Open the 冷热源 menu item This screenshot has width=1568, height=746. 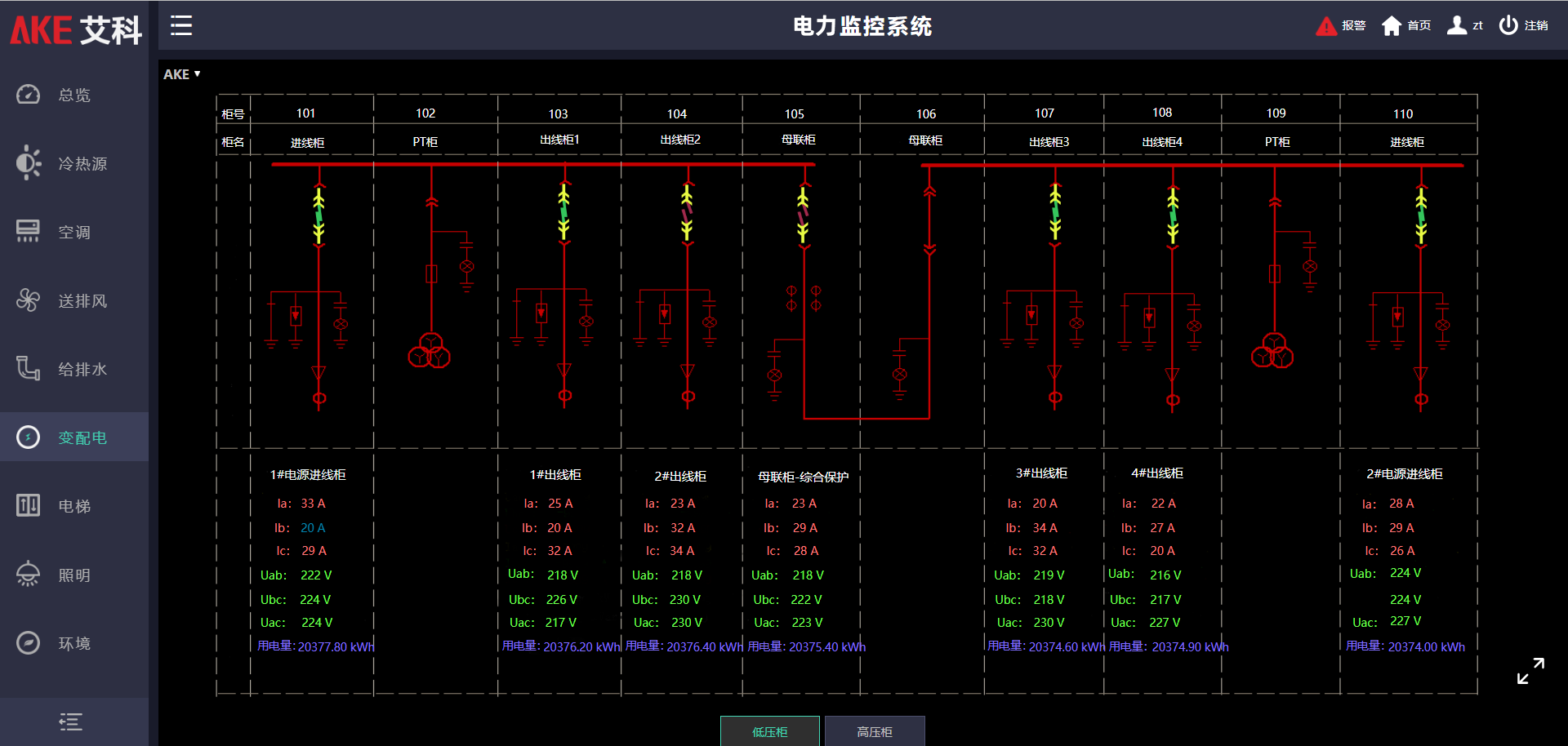click(82, 164)
